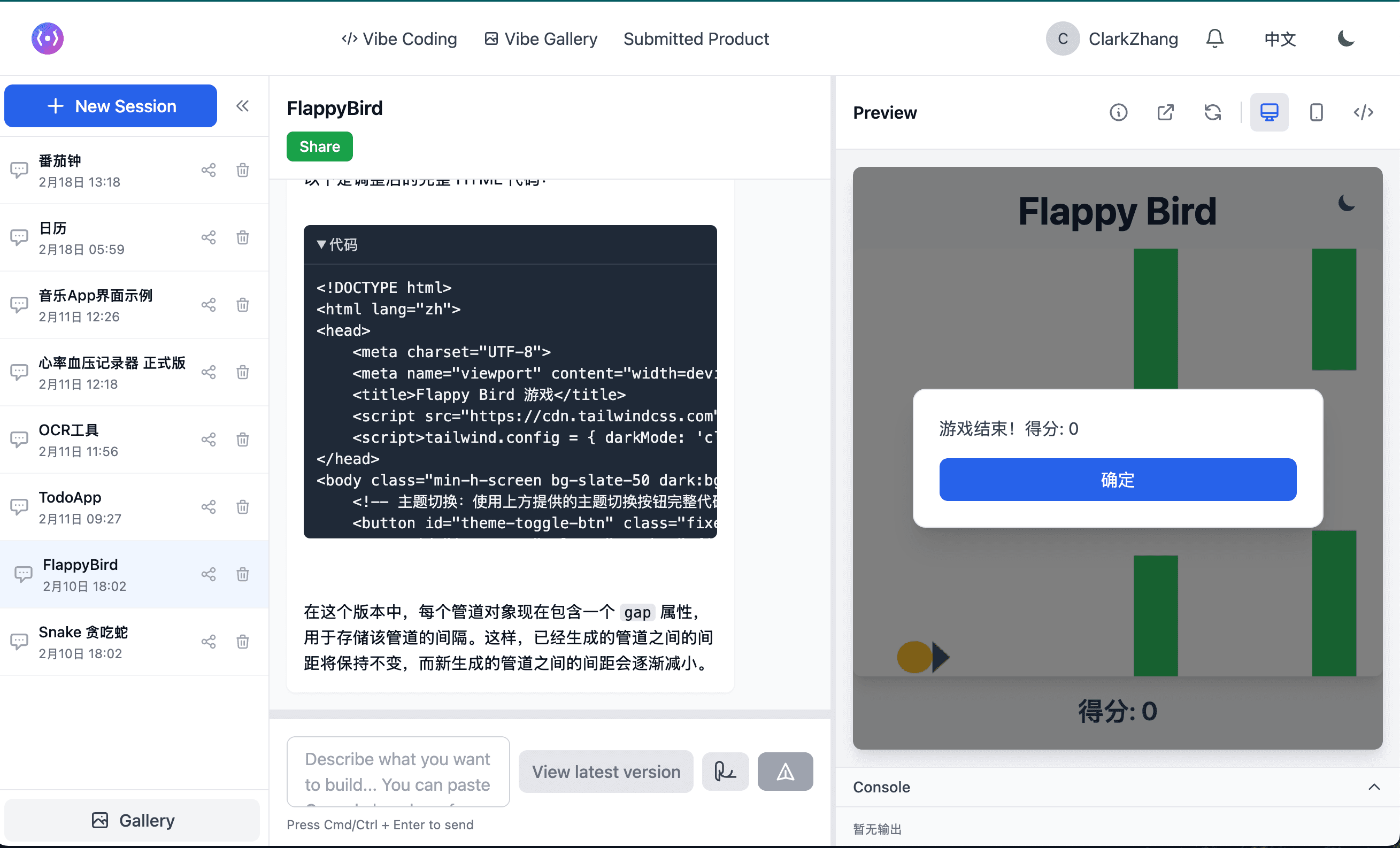The image size is (1400, 848).
Task: Start a New Session
Action: 110,106
